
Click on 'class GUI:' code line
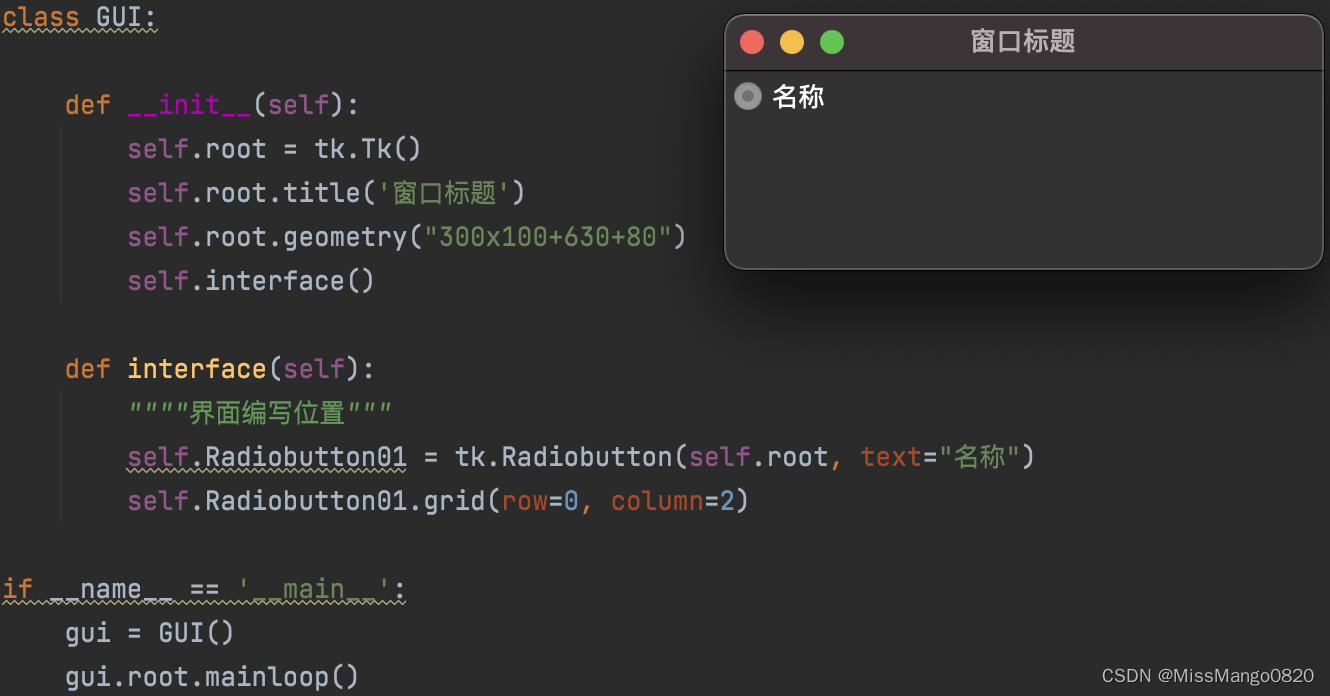coord(79,17)
